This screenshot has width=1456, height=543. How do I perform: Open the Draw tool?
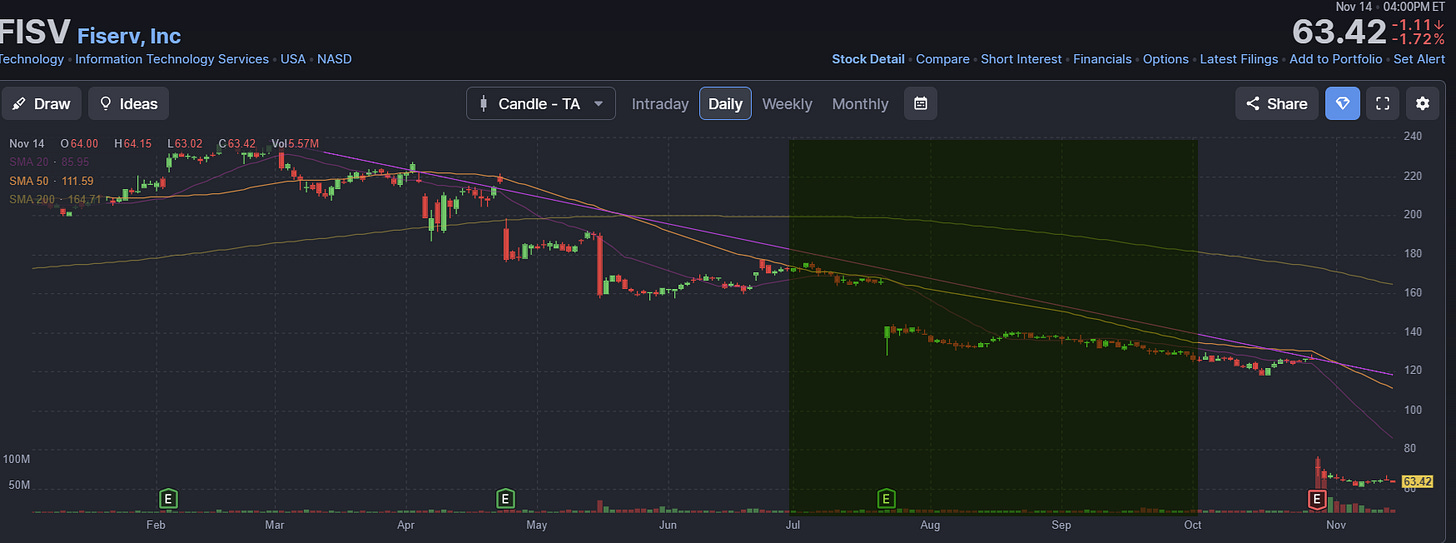(42, 104)
